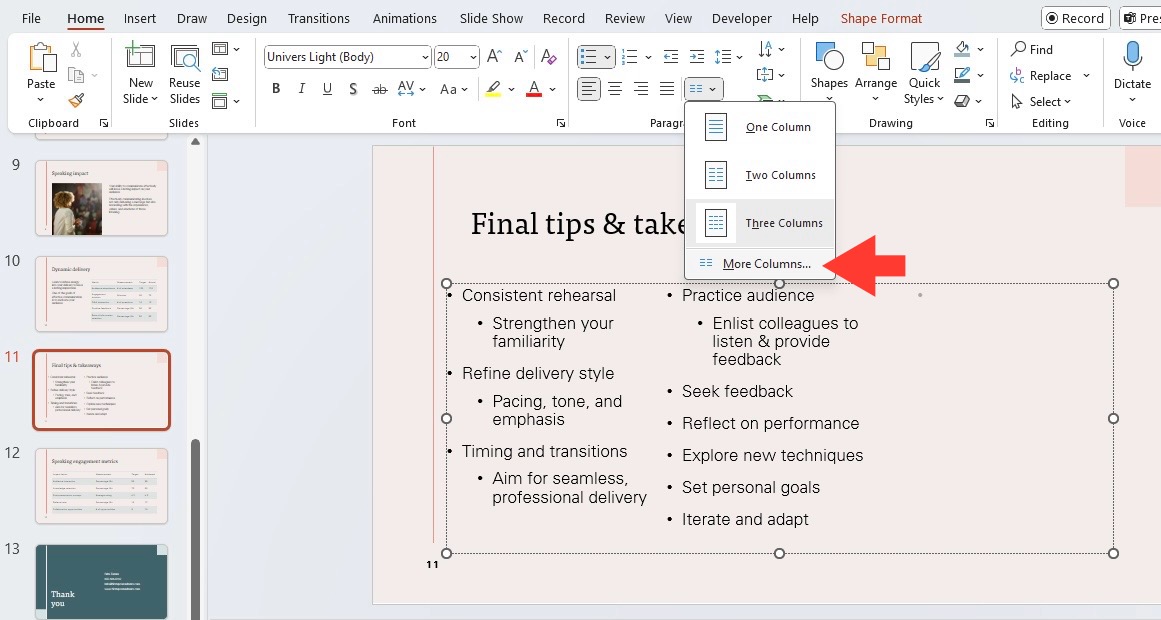
Task: Open the Shape Format tab
Action: pos(881,19)
